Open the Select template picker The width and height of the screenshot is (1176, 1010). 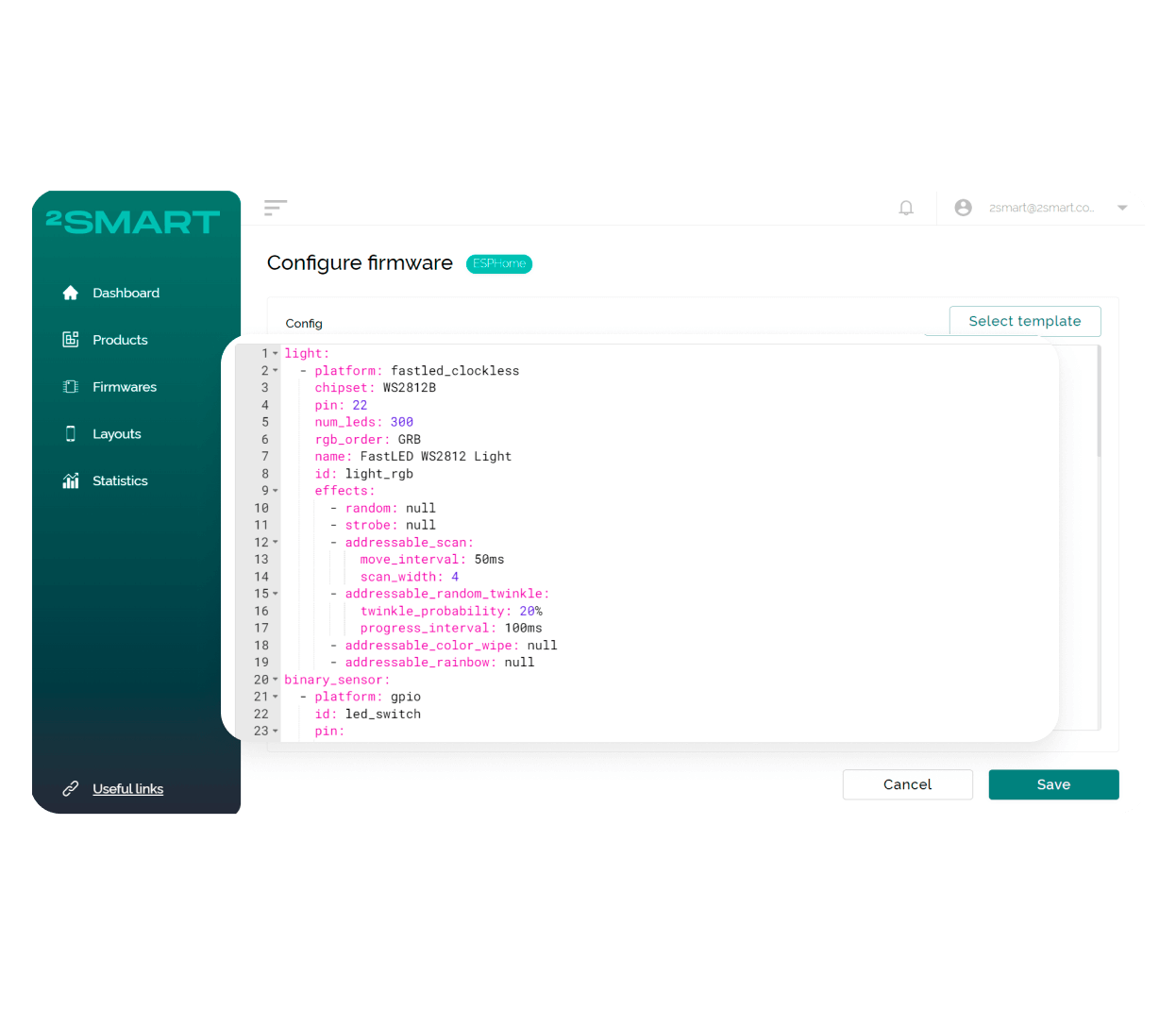(1025, 321)
